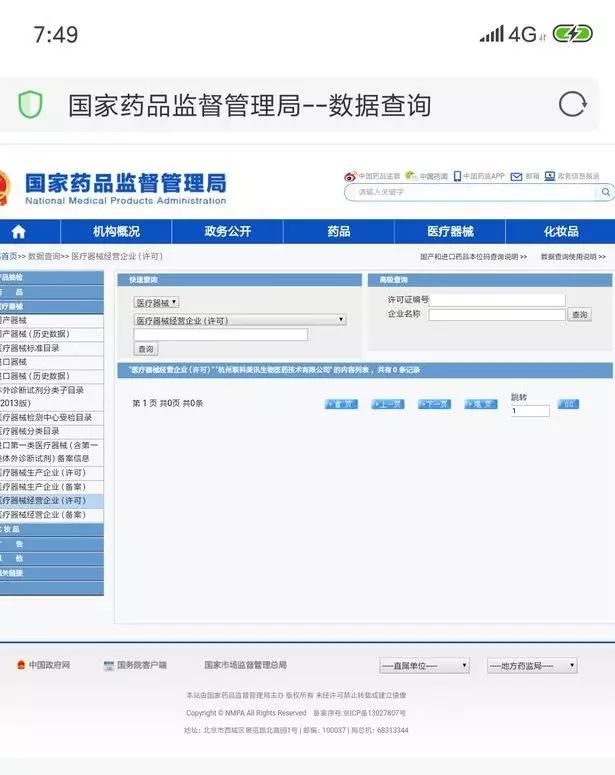The image size is (615, 775).
Task: Open the 医疗器械经营企业(许可) dropdown
Action: (x=240, y=320)
